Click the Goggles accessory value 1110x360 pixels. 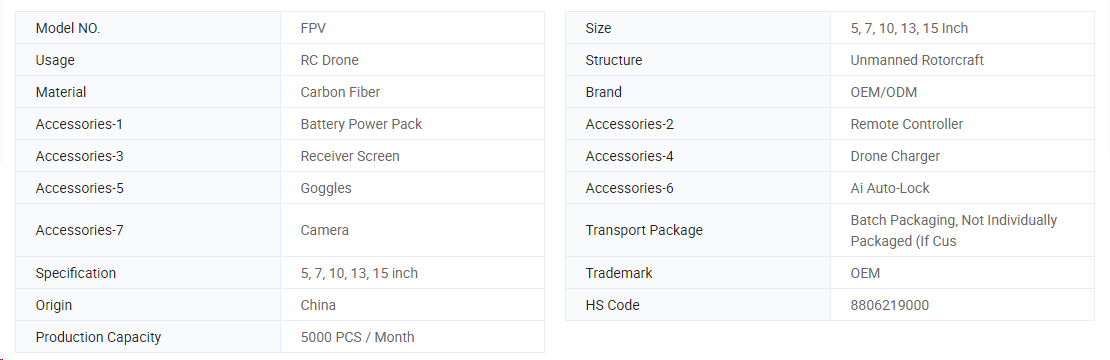326,188
